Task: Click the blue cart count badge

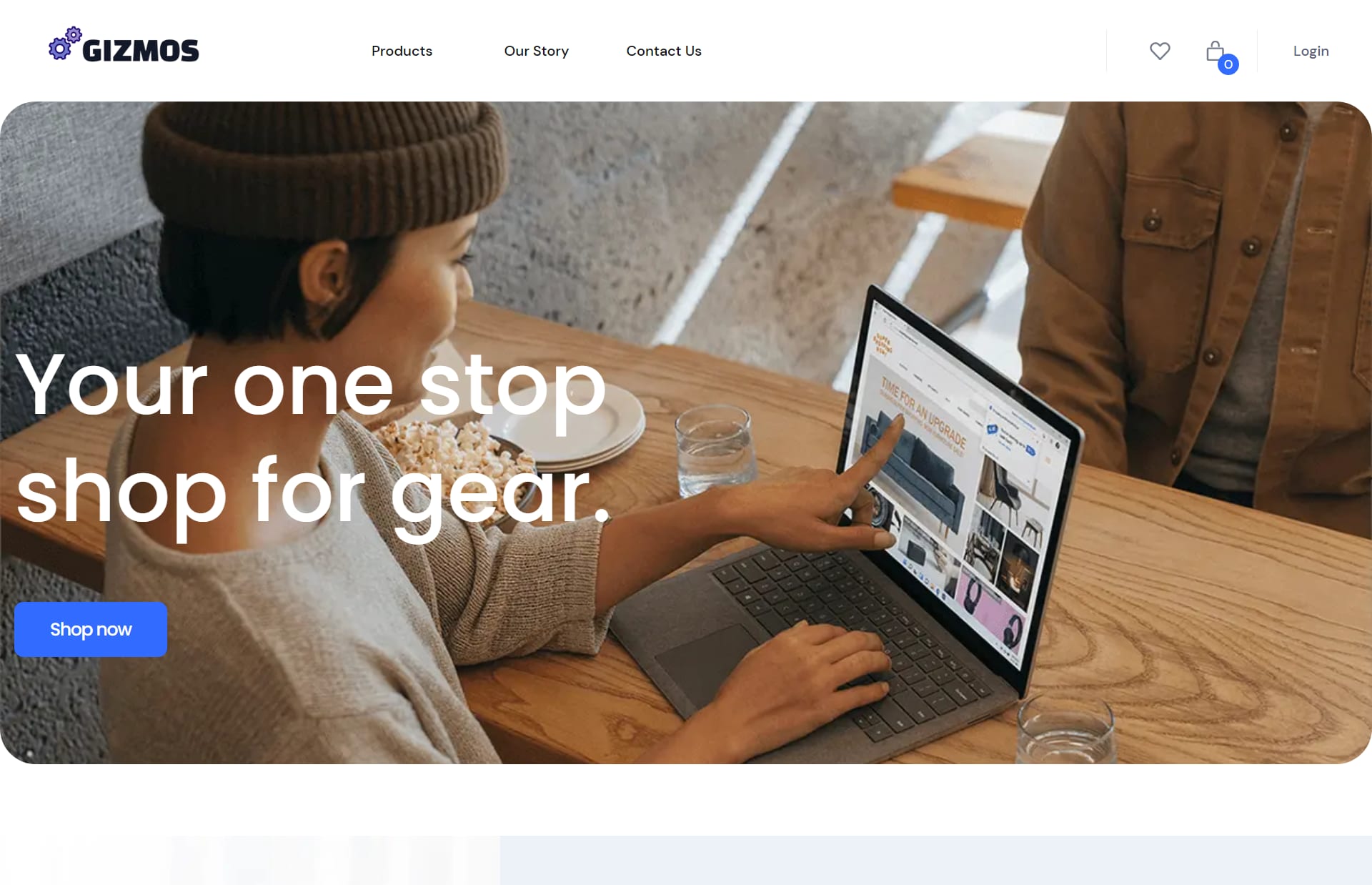Action: (x=1228, y=64)
